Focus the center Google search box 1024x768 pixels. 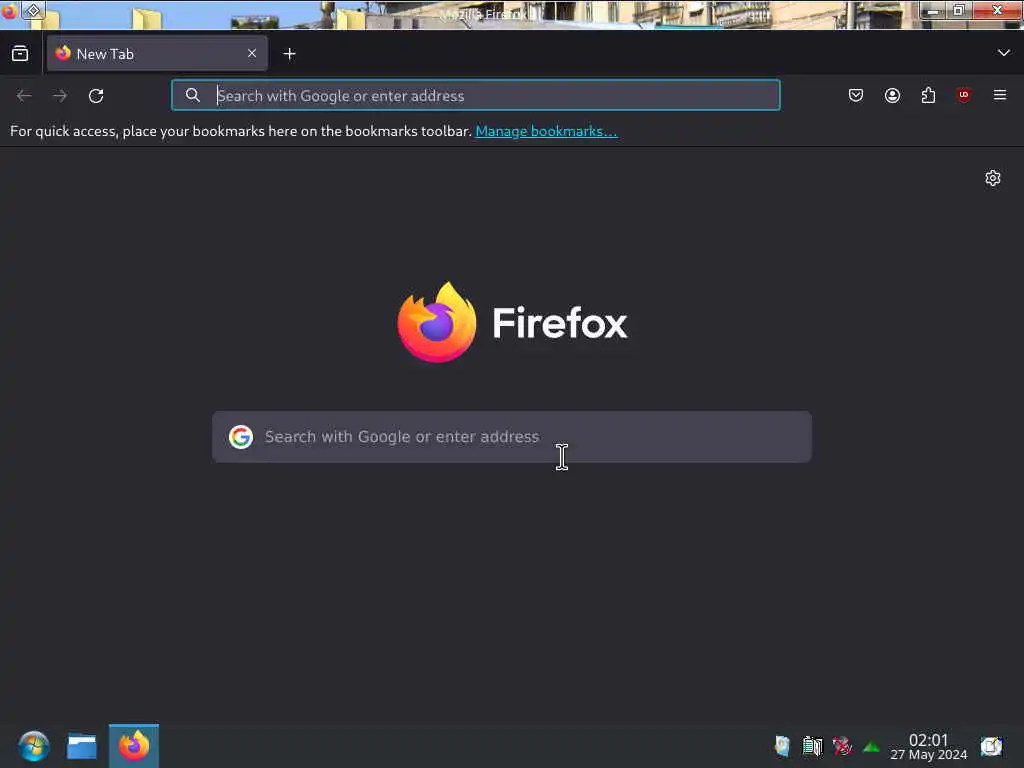click(x=512, y=437)
